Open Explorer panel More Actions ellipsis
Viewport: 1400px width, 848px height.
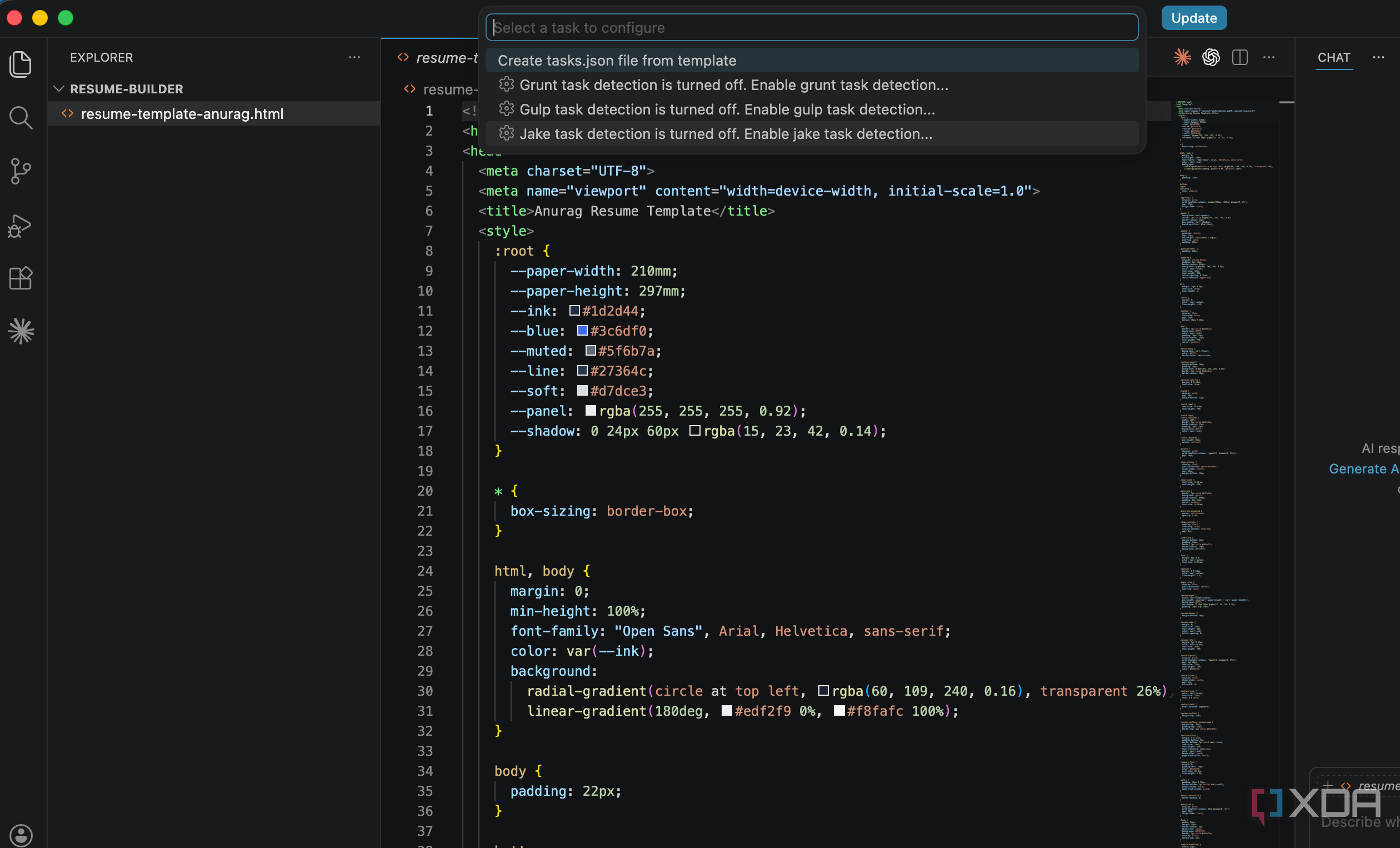354,57
